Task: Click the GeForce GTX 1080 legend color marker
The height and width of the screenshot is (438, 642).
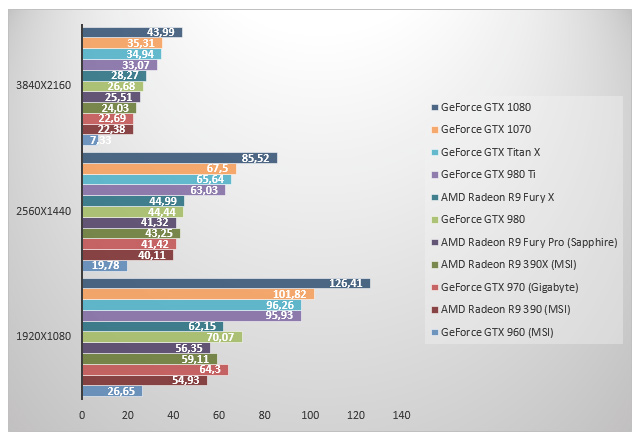Action: (x=434, y=107)
